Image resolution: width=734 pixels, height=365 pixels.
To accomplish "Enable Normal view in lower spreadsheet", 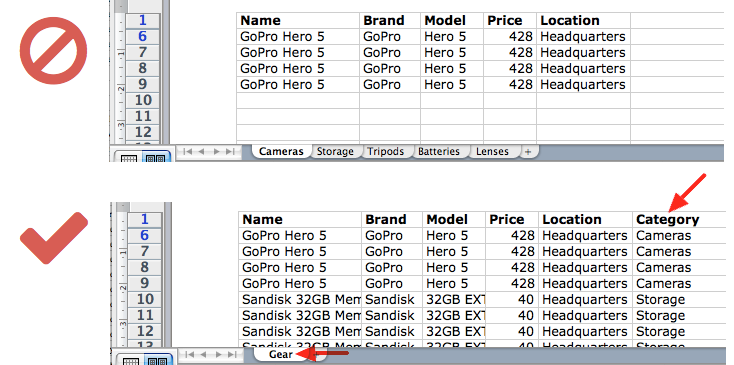I will click(x=131, y=360).
